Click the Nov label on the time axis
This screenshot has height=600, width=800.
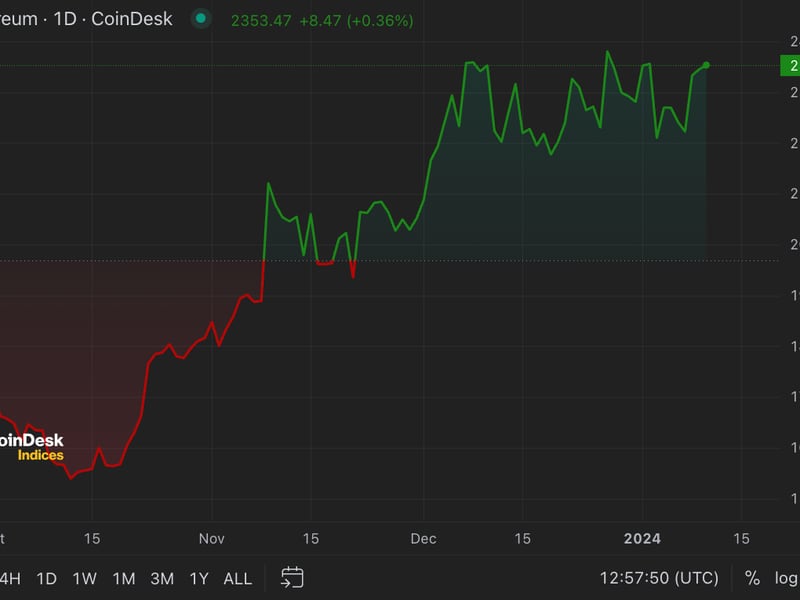(212, 538)
